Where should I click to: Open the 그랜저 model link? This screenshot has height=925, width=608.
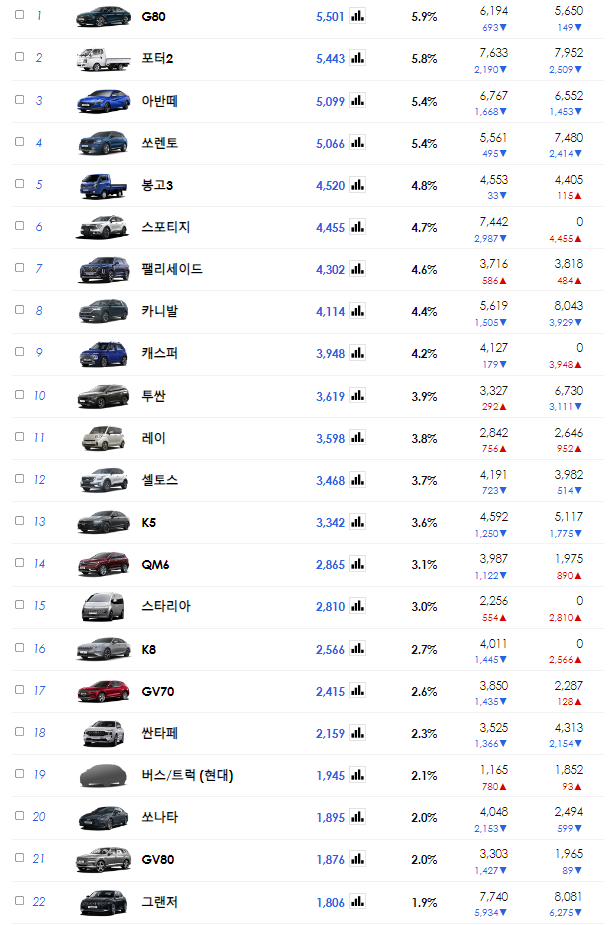pyautogui.click(x=159, y=902)
